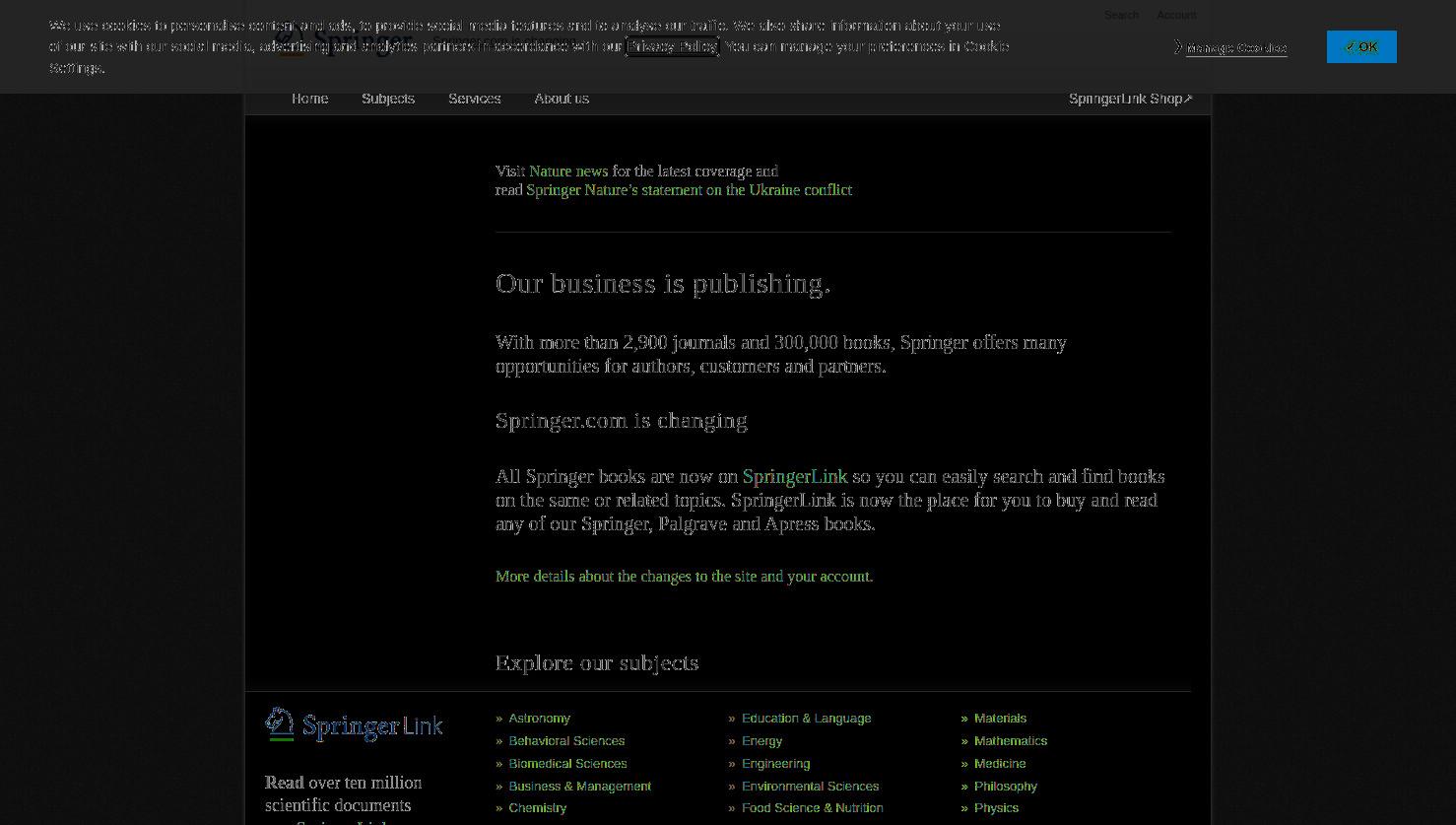
Task: Click the 'Our business is publishing.' heading
Action: pos(663,283)
